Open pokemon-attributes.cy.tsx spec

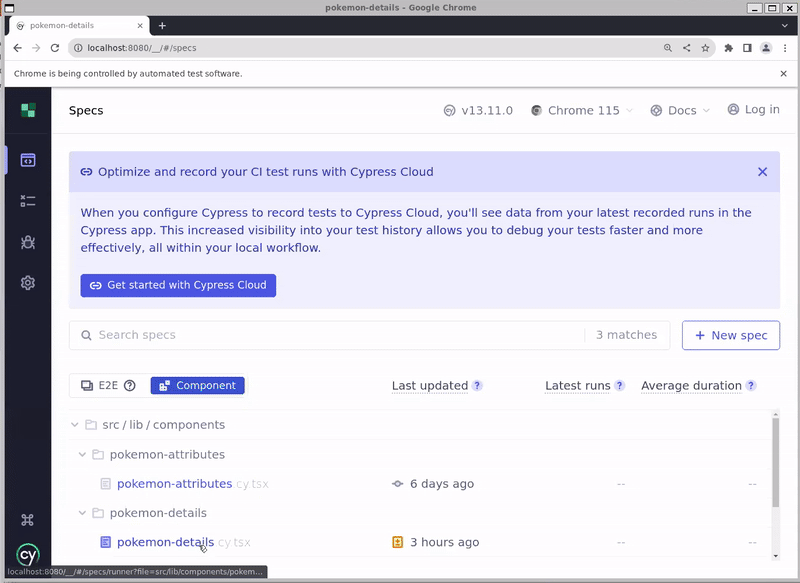192,484
